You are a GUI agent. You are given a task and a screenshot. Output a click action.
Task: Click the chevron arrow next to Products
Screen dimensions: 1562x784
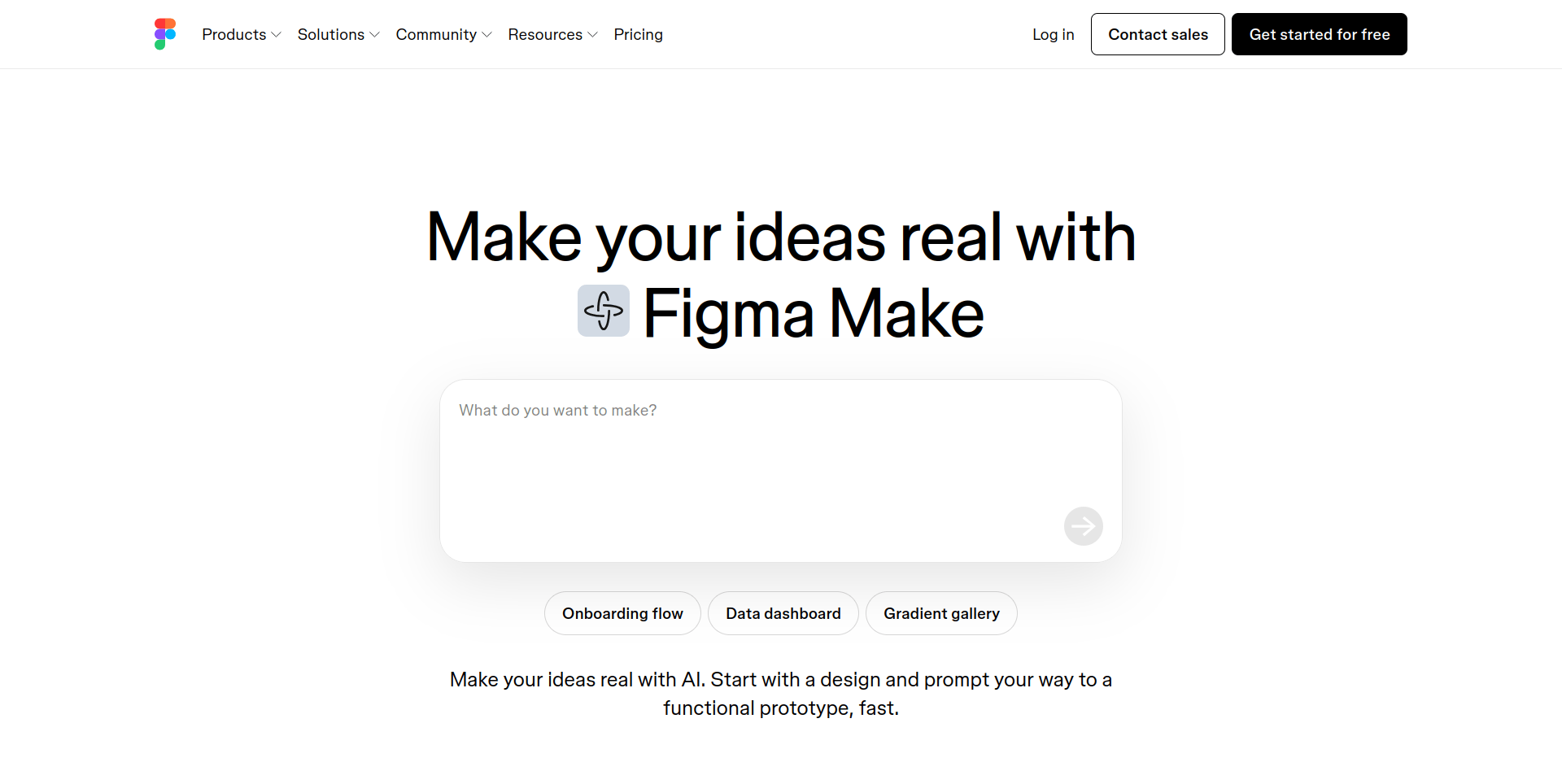tap(277, 35)
